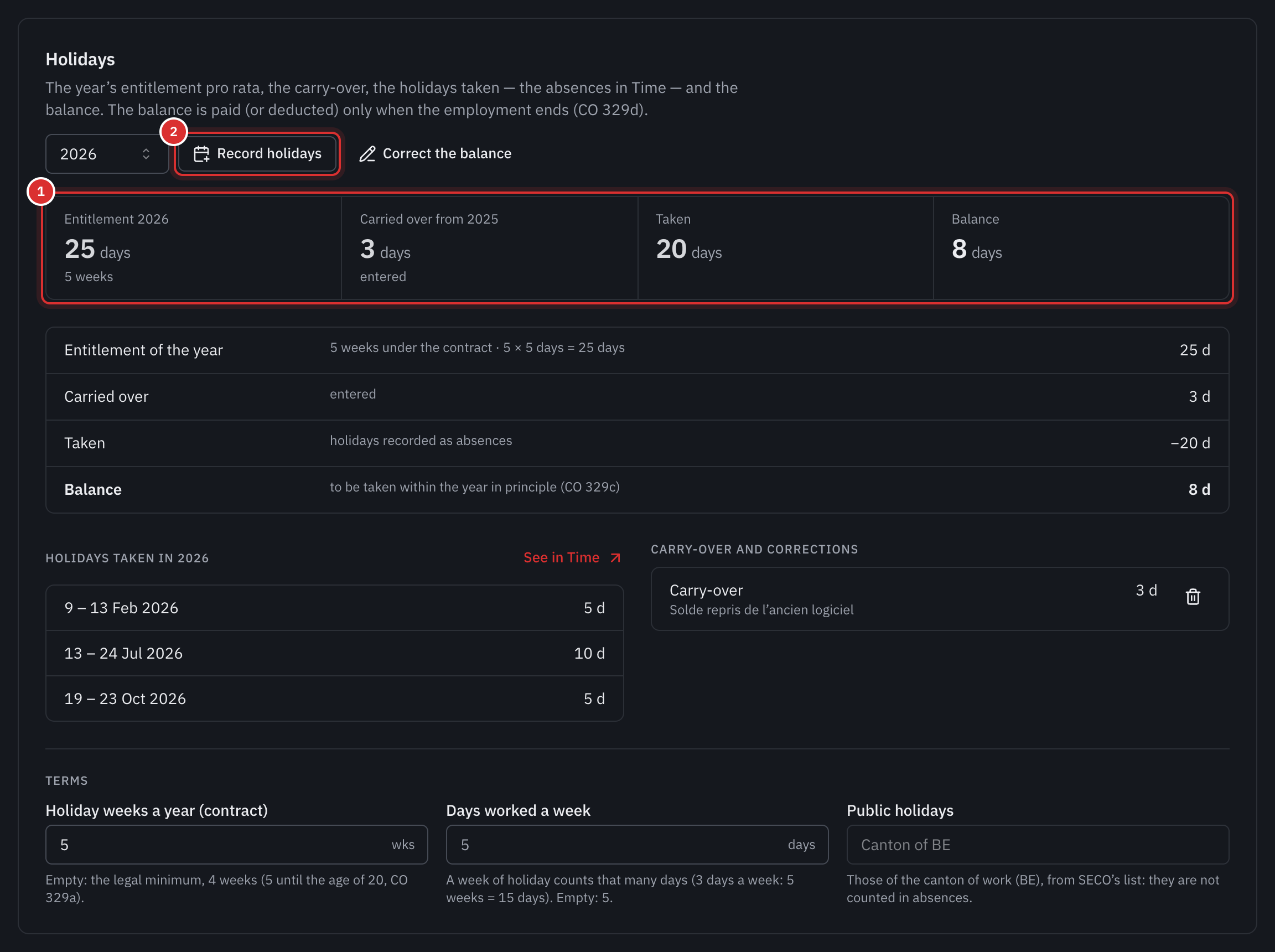Click the Carried over from 2025 card
1275x952 pixels.
489,248
